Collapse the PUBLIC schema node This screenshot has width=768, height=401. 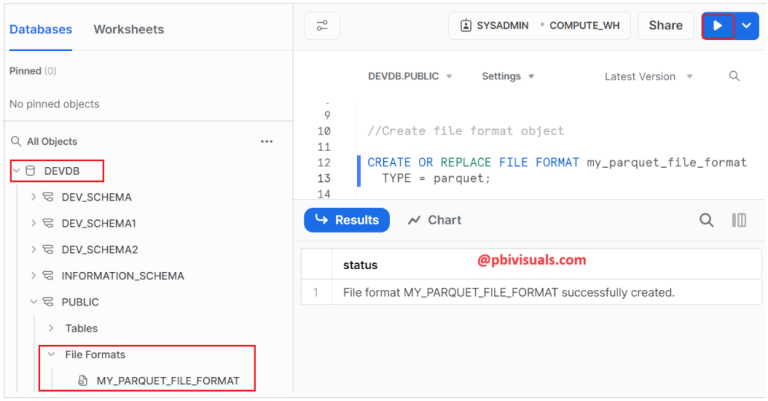33,302
